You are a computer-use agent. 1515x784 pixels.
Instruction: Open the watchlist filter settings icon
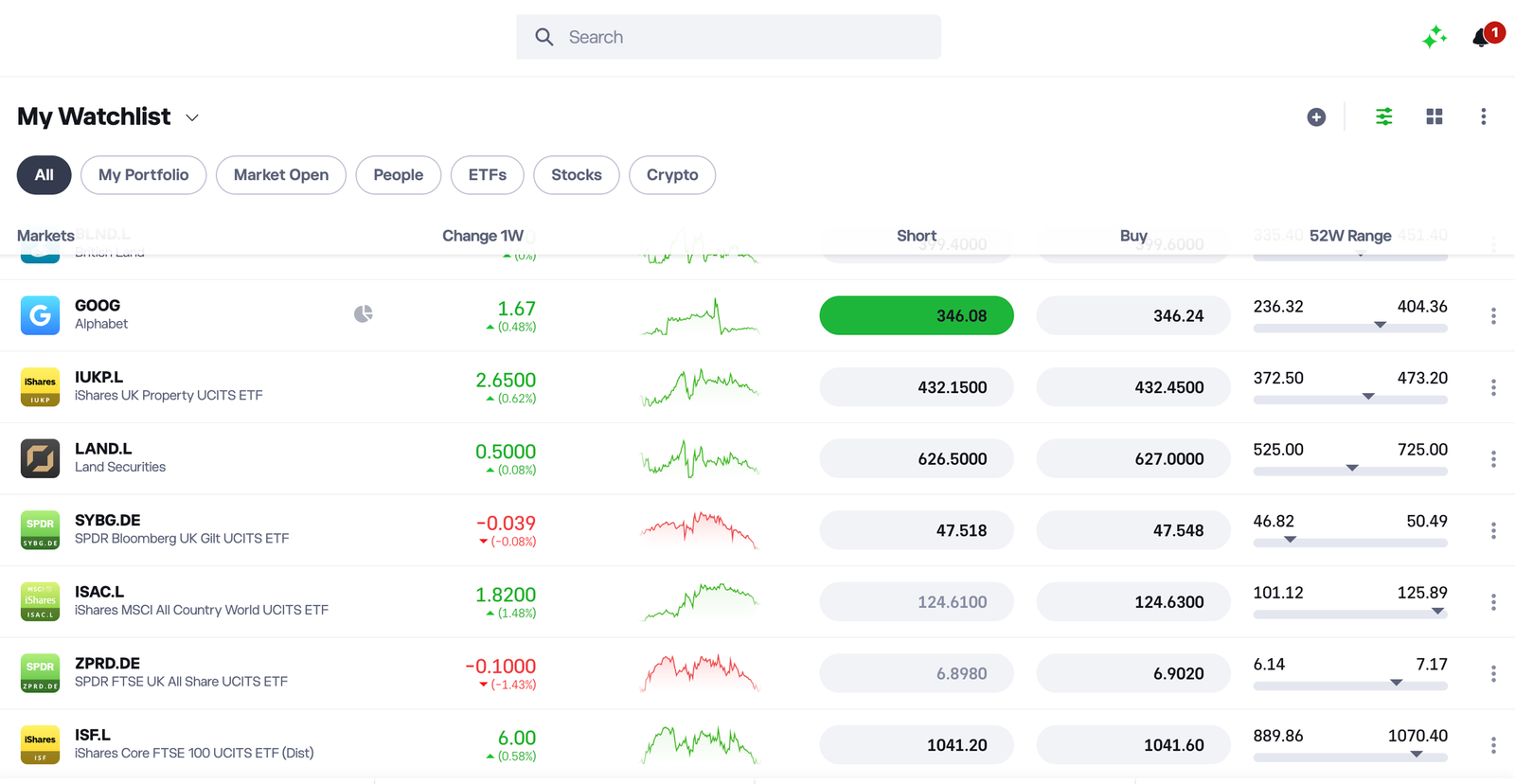[x=1384, y=116]
